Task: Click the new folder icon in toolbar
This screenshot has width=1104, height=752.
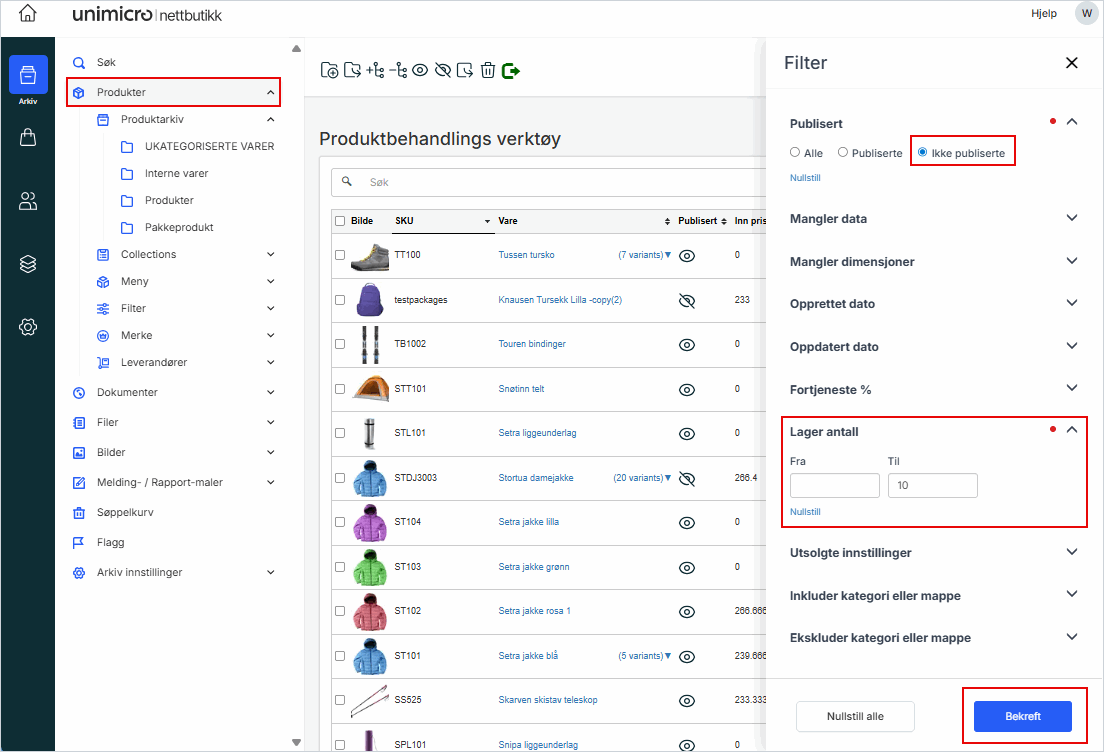Action: (329, 70)
